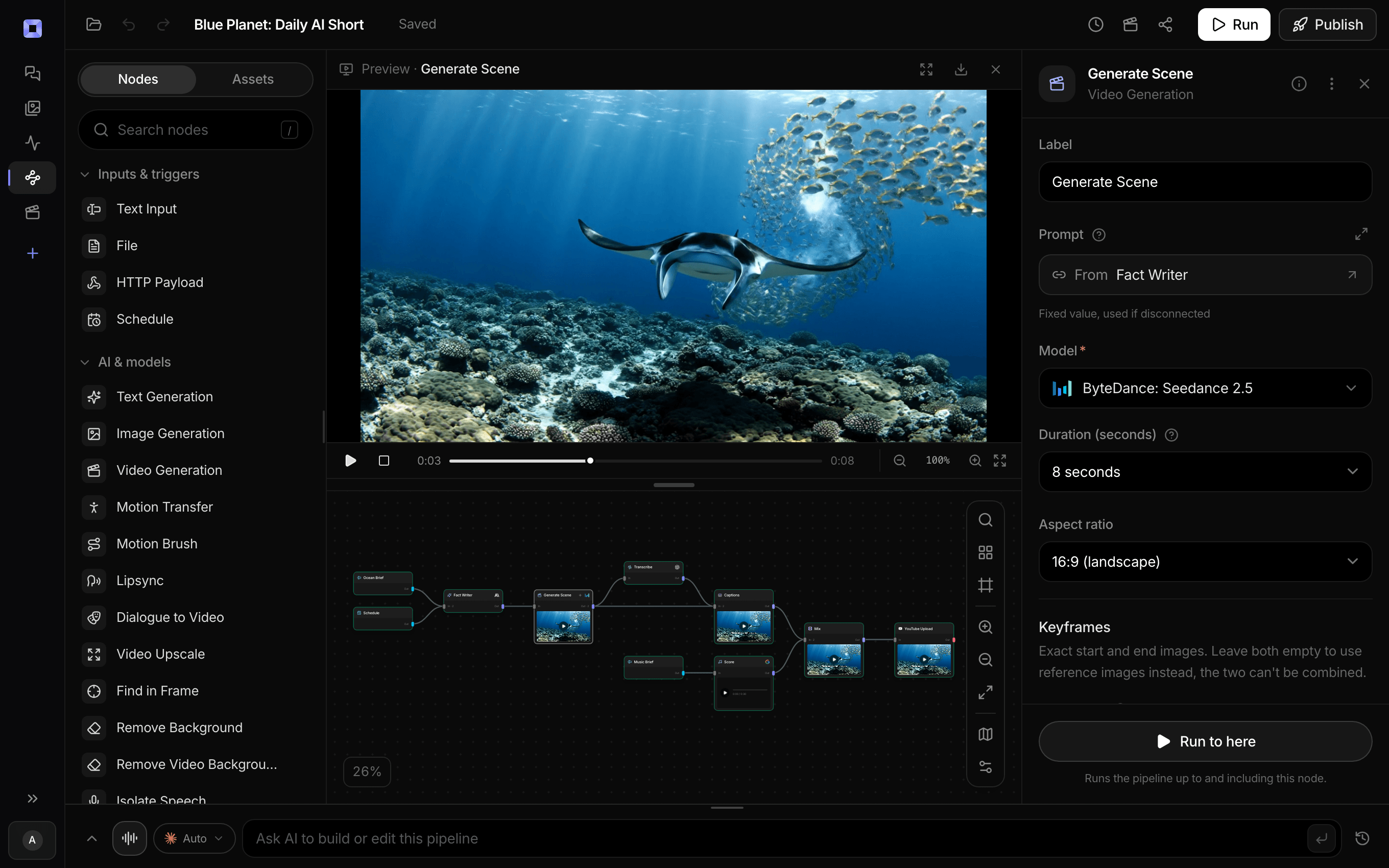
Task: Open the From Fact Writer link
Action: pyautogui.click(x=1205, y=275)
